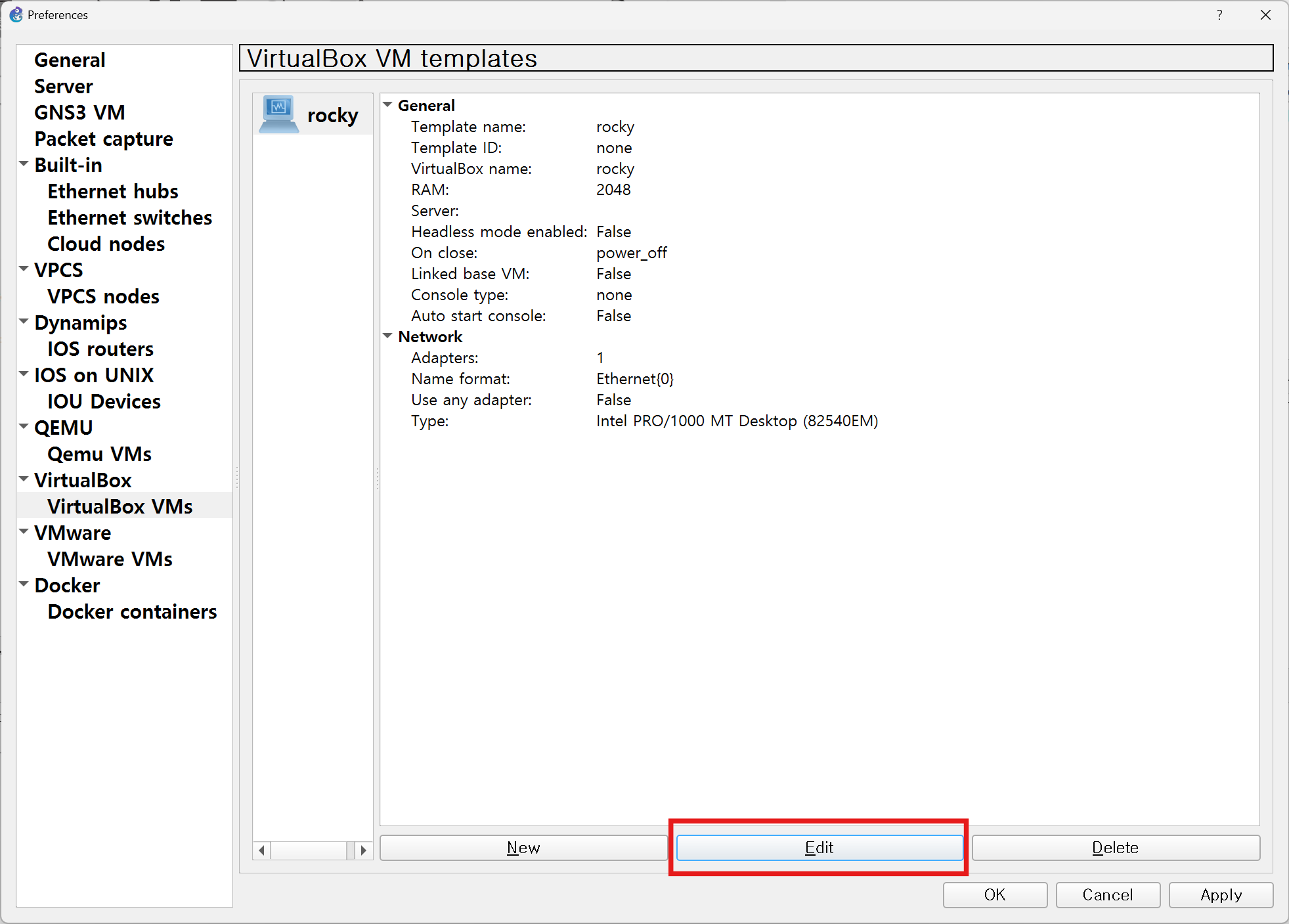Click the help question mark button
1289x924 pixels.
tap(1219, 14)
